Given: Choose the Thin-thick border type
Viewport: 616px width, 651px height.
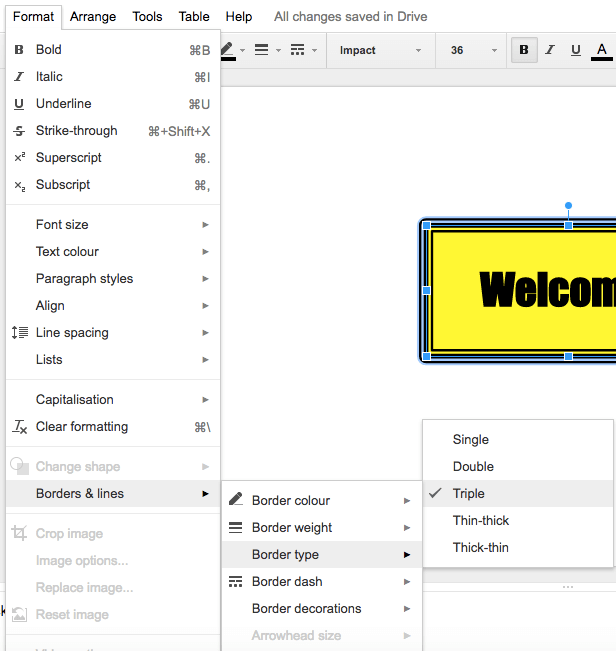Looking at the screenshot, I should [481, 520].
